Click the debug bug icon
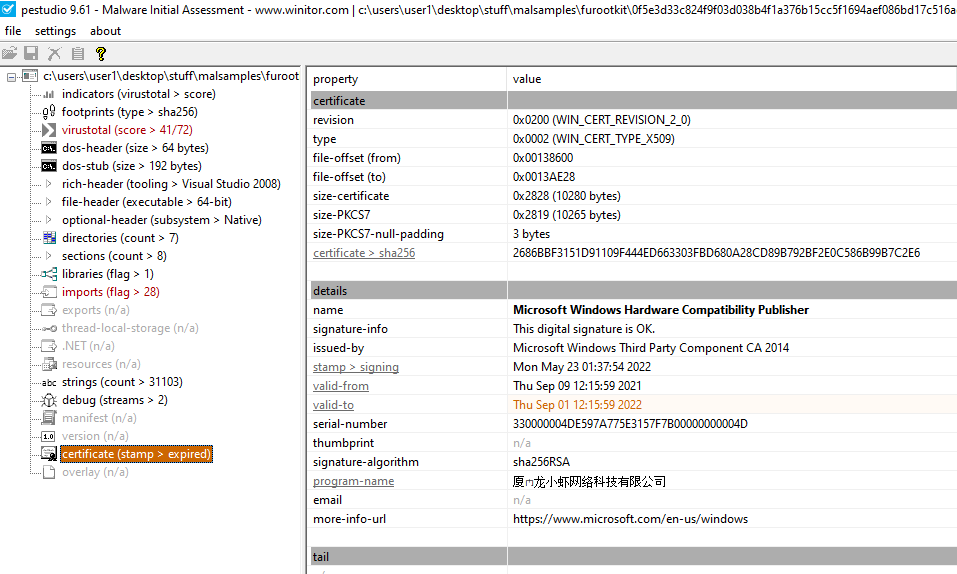Image resolution: width=957 pixels, height=574 pixels. coord(49,400)
